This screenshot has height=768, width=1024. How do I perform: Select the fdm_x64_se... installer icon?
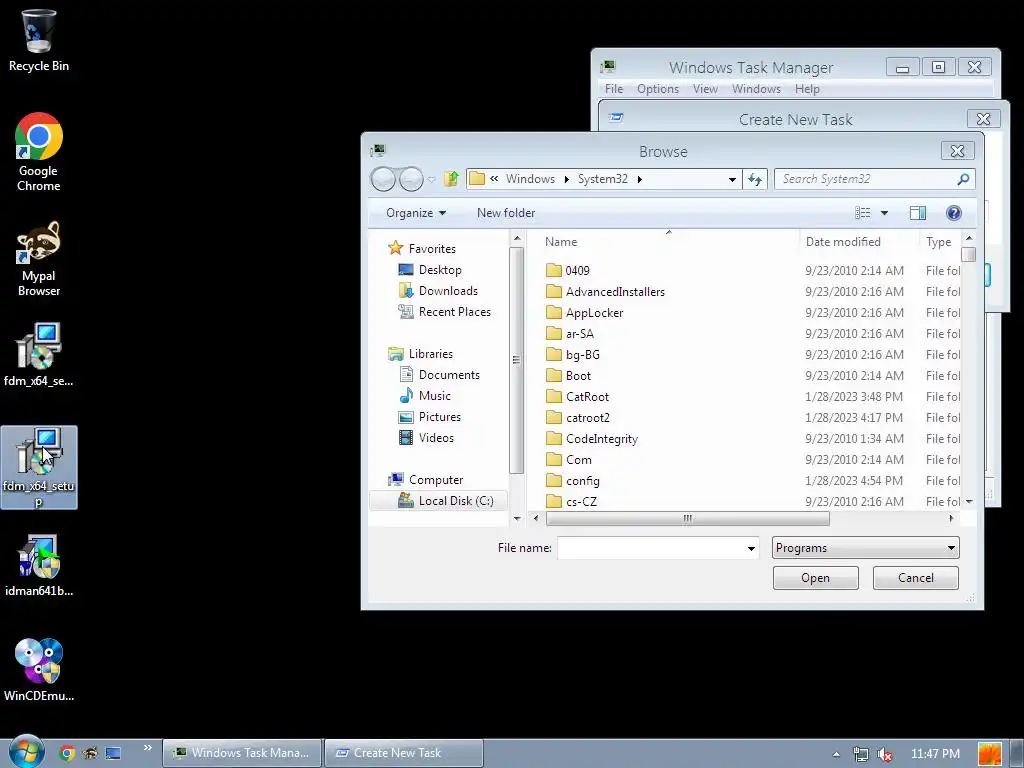[x=39, y=355]
